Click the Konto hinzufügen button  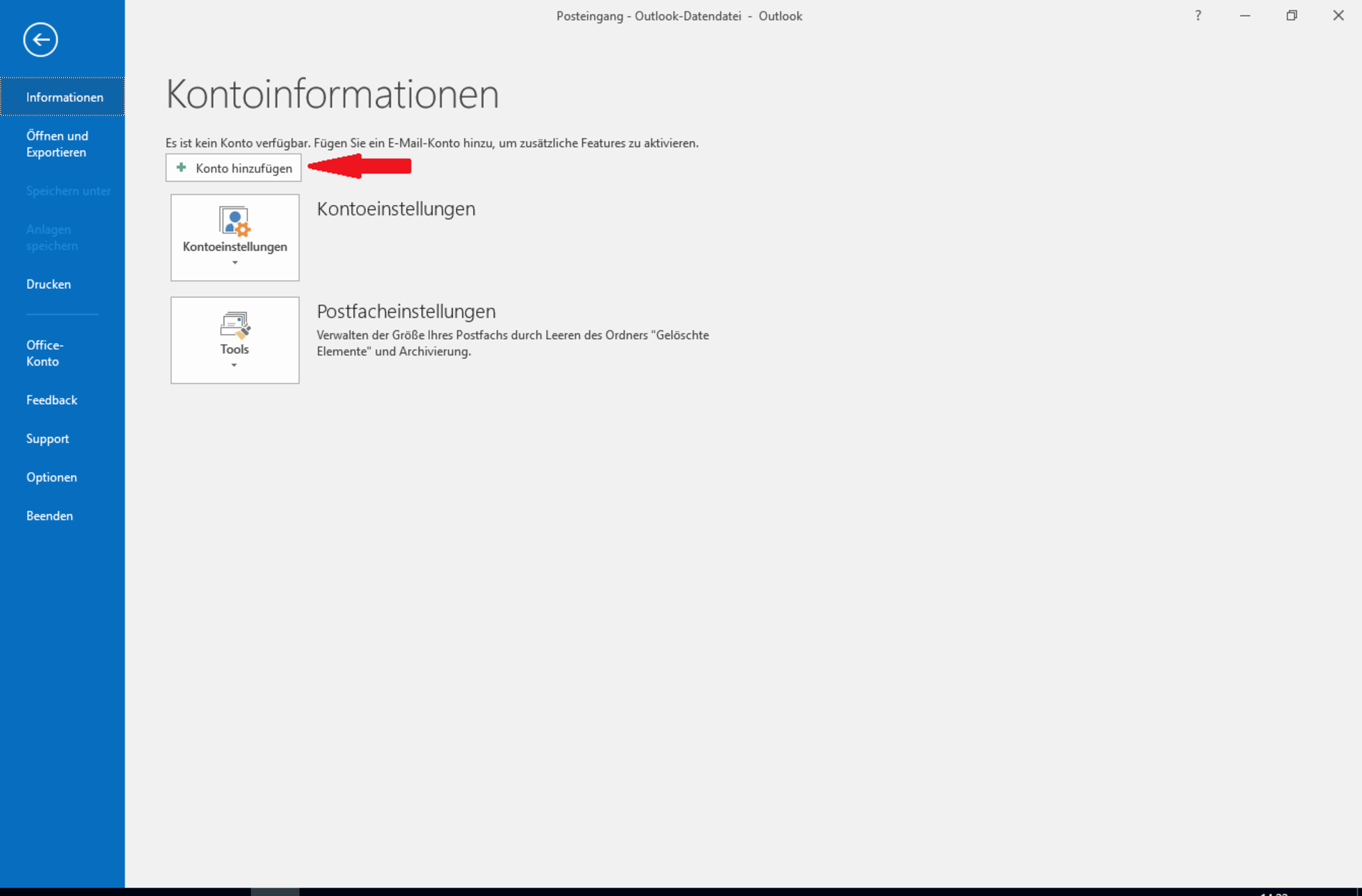coord(233,168)
